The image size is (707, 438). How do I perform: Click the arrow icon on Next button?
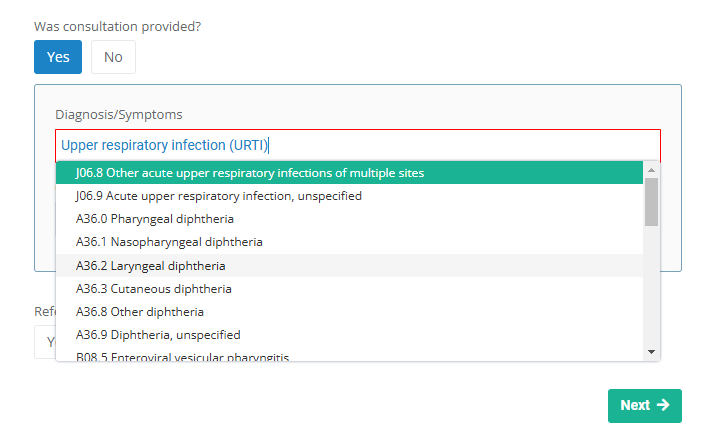click(663, 405)
